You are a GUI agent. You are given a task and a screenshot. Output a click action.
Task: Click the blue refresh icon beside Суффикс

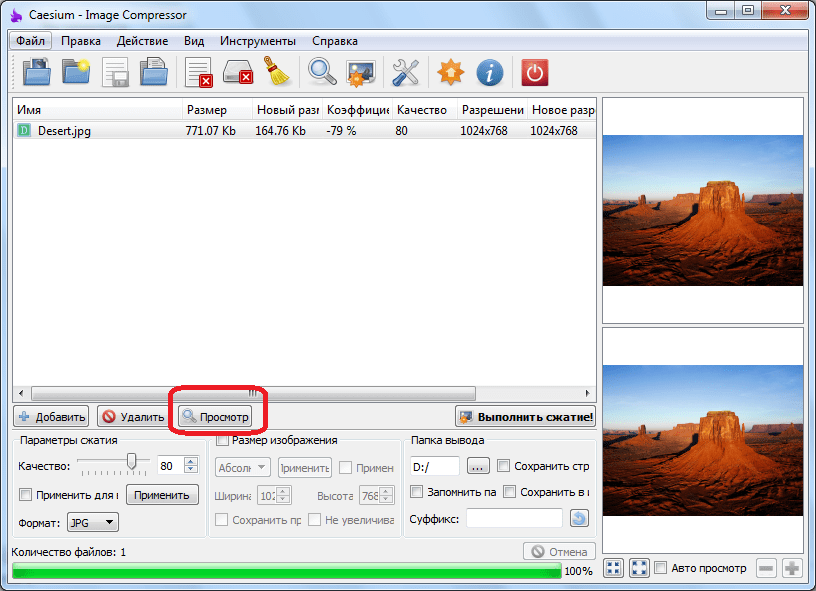[x=579, y=518]
